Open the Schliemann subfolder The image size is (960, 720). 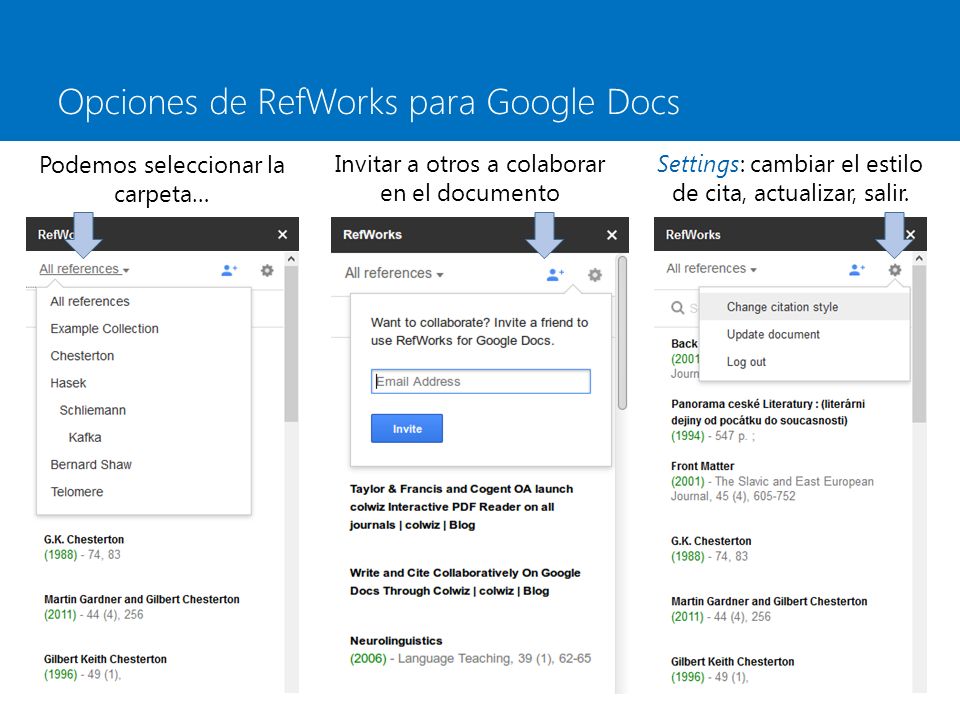(x=92, y=410)
